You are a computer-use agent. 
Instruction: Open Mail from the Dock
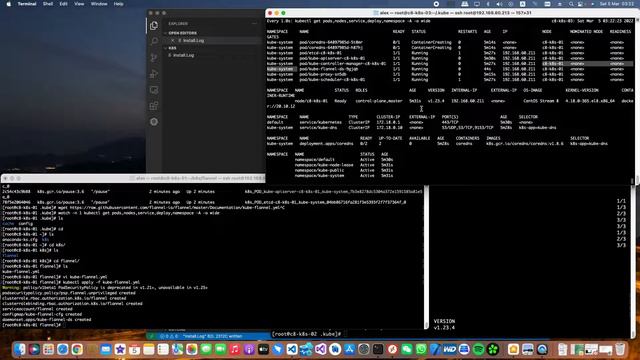pyautogui.click(x=106, y=349)
